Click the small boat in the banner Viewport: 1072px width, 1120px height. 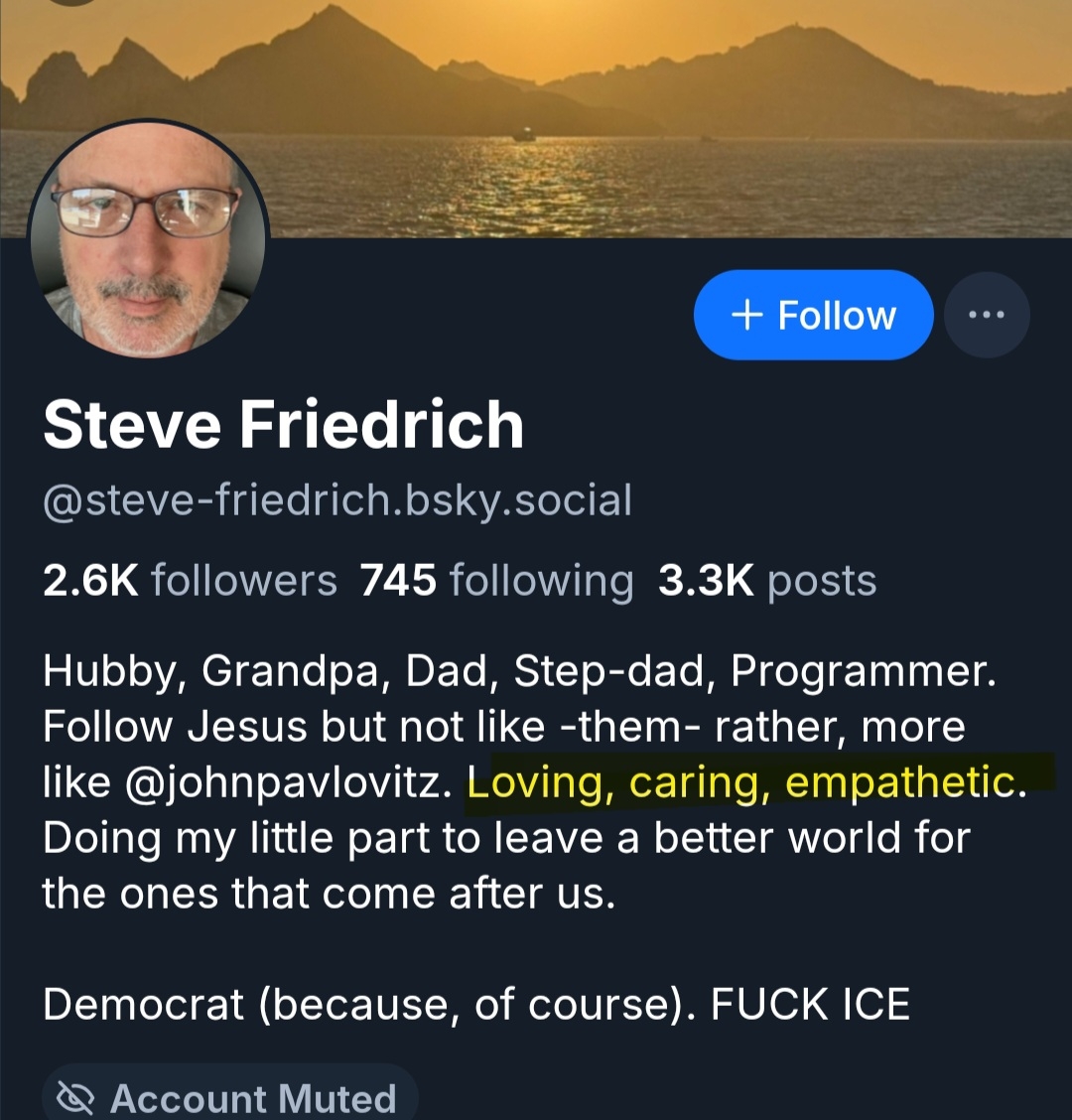(x=523, y=134)
